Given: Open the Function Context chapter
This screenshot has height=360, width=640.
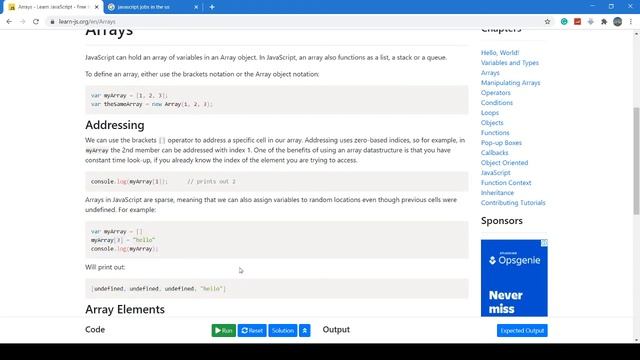Looking at the screenshot, I should click(506, 183).
